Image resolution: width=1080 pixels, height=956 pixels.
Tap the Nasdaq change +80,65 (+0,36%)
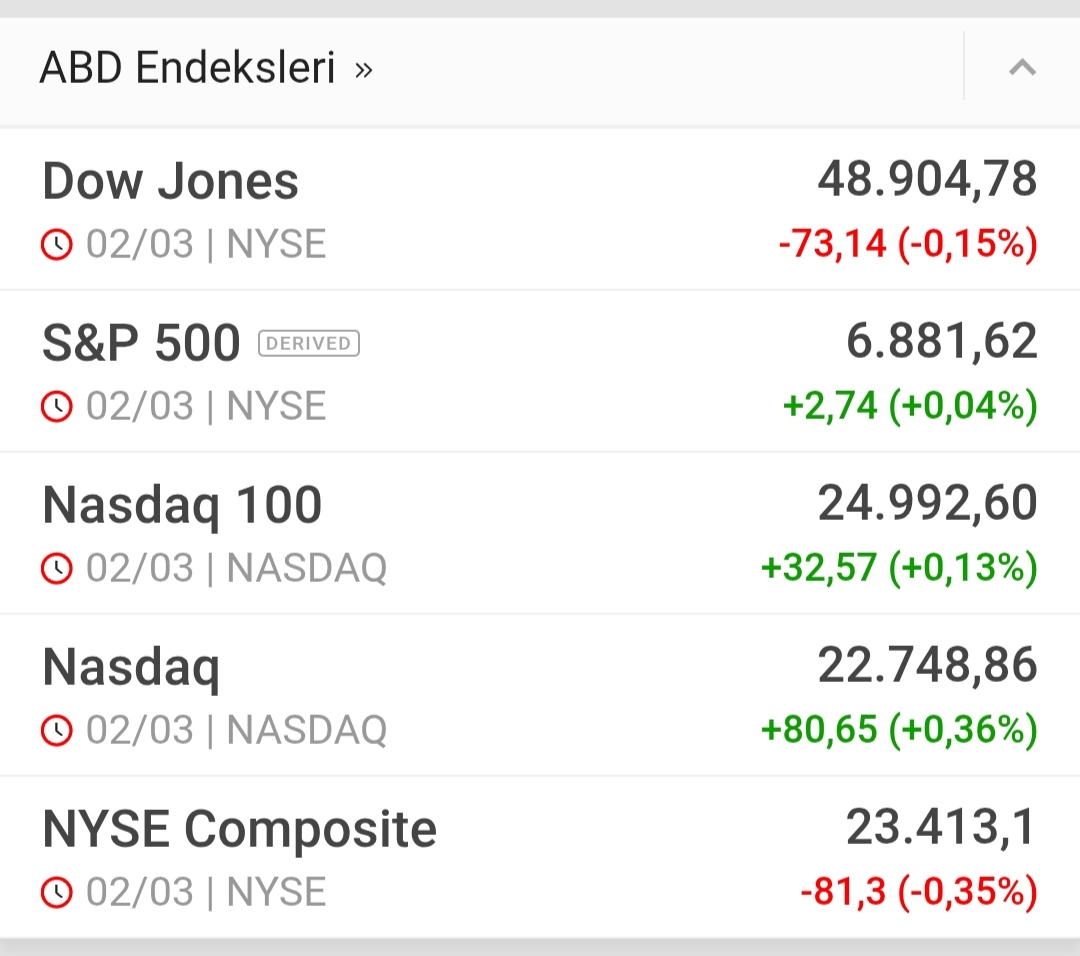(x=899, y=730)
